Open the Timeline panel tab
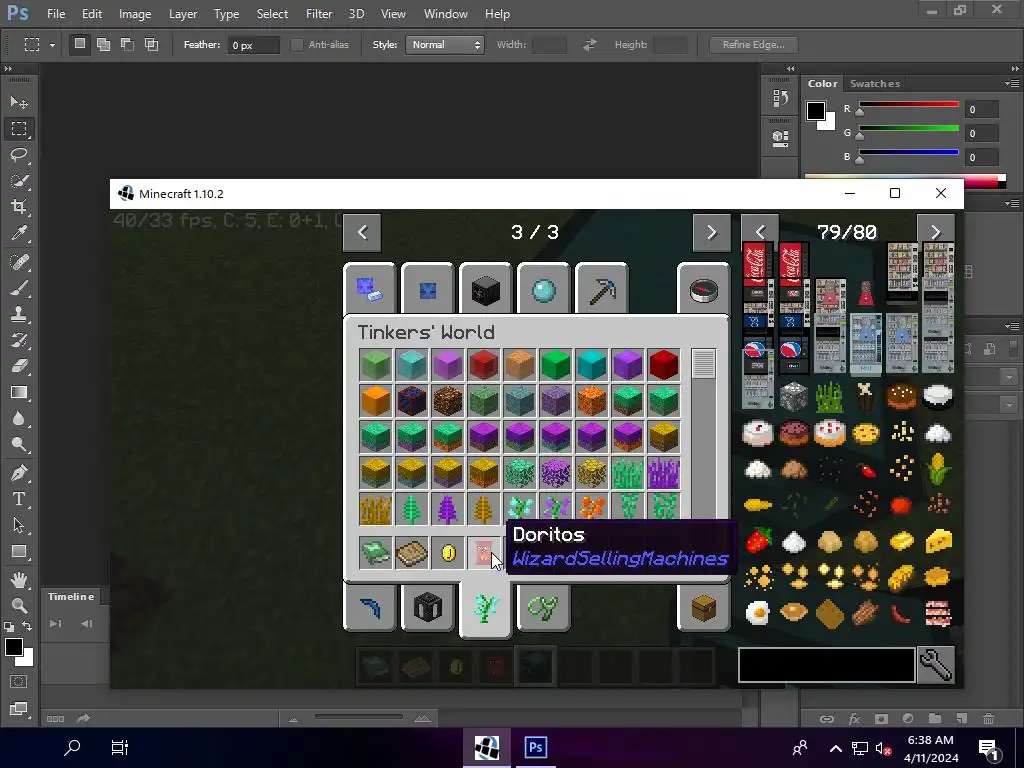This screenshot has width=1024, height=768. (71, 596)
